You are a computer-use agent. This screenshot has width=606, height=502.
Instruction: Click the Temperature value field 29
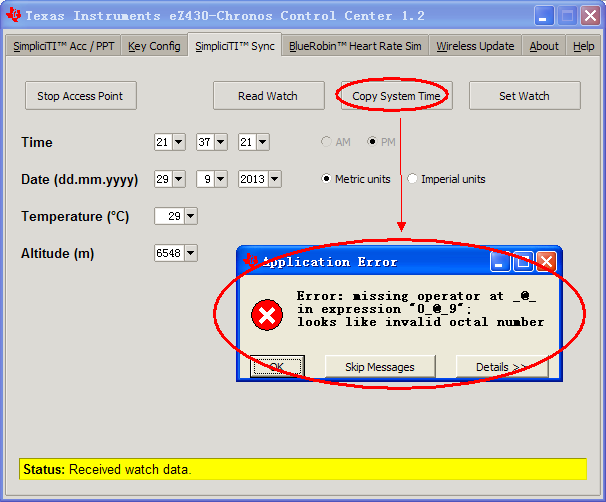pos(169,216)
